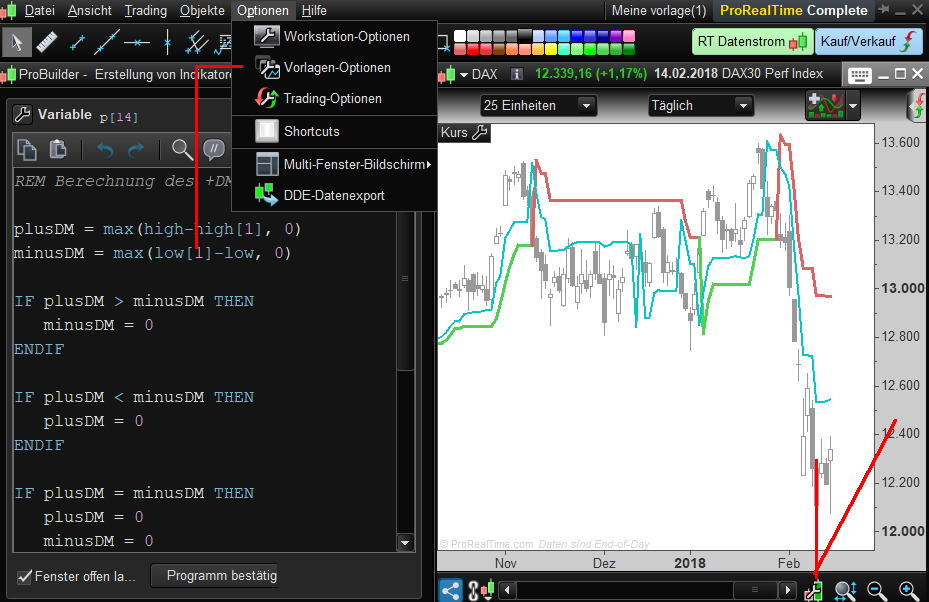Choose the extended trend line tool
The height and width of the screenshot is (602, 929).
click(107, 42)
